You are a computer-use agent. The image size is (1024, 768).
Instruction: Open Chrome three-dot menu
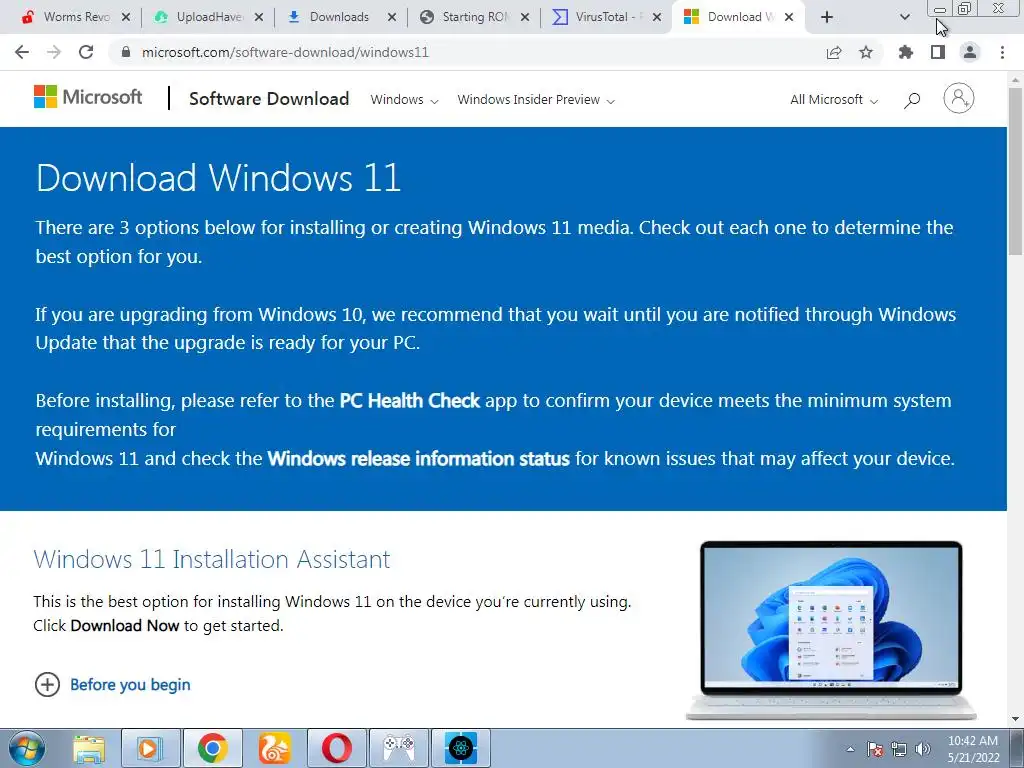click(1002, 52)
